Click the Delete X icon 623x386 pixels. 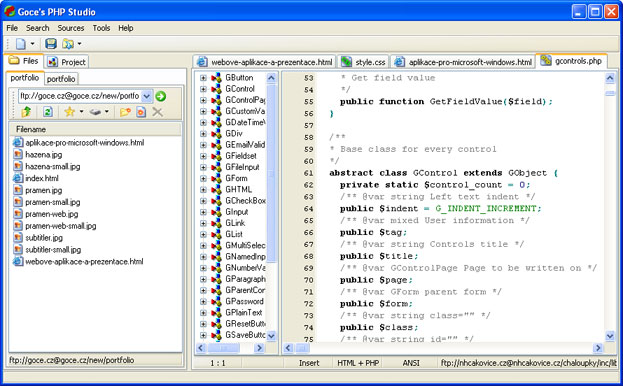pyautogui.click(x=157, y=112)
